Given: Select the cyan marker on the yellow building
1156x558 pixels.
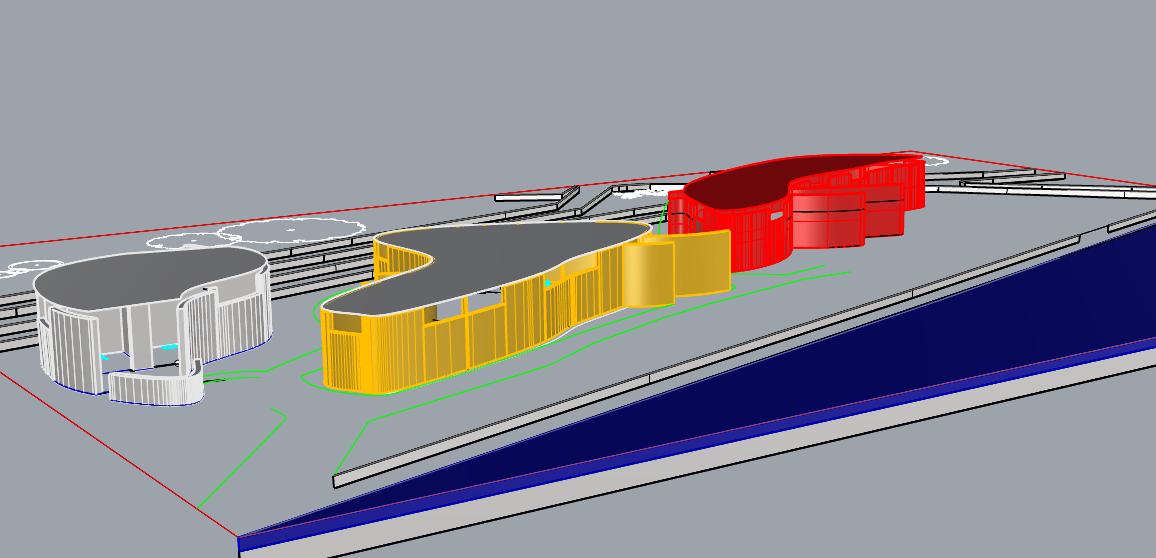Looking at the screenshot, I should pyautogui.click(x=548, y=284).
